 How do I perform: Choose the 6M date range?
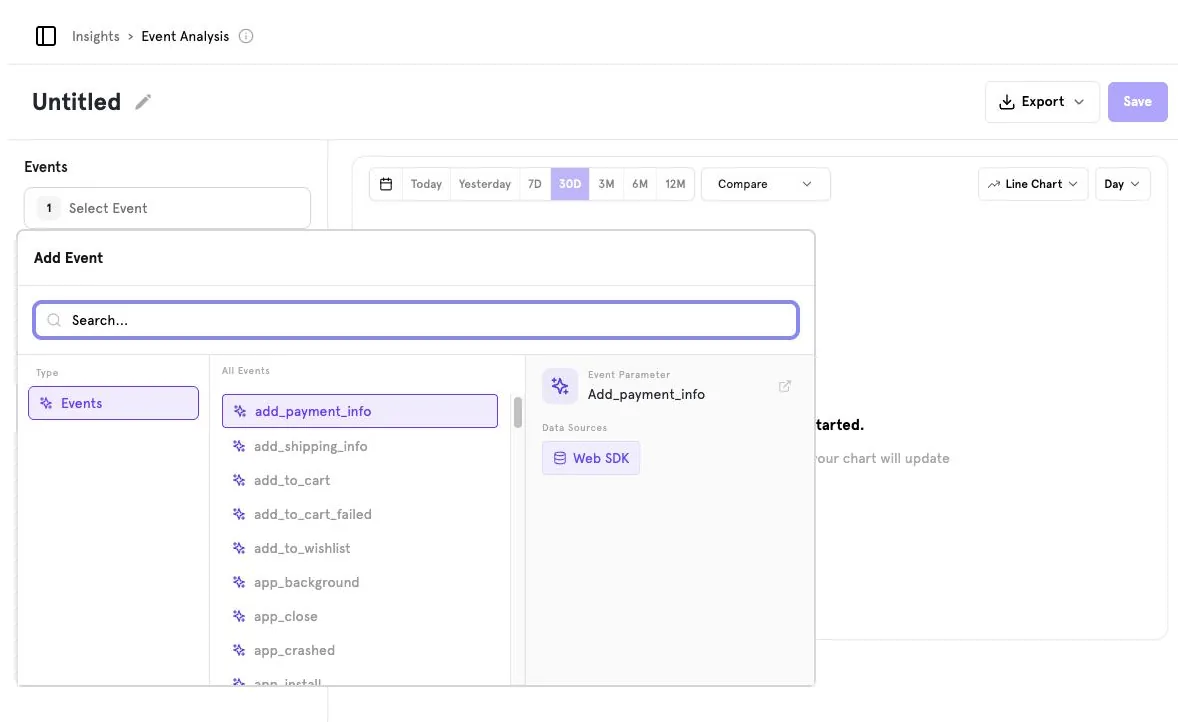coord(640,184)
